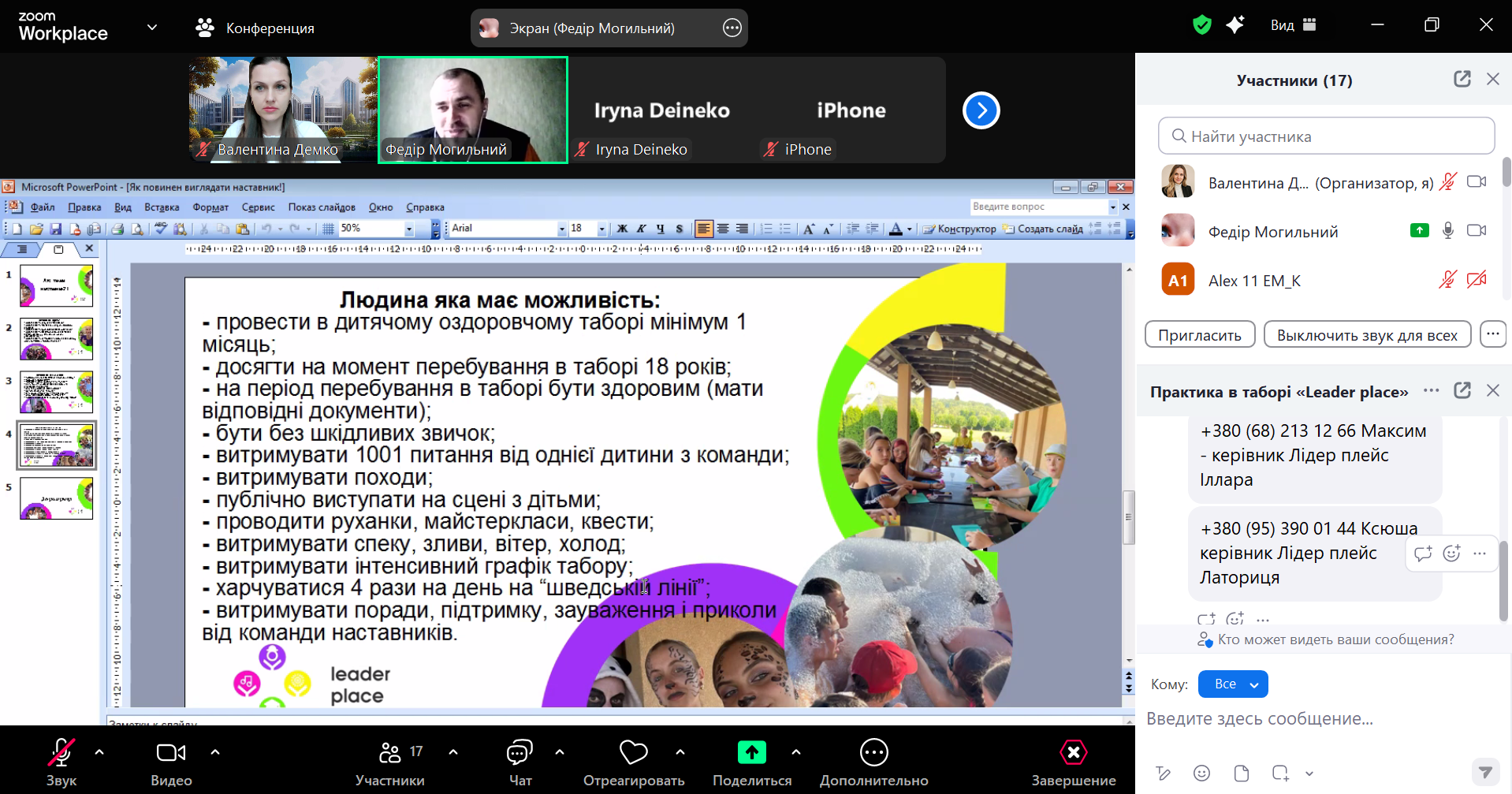Toggle Федір Могильний's microphone in participant list
This screenshot has width=1512, height=794.
tap(1447, 231)
